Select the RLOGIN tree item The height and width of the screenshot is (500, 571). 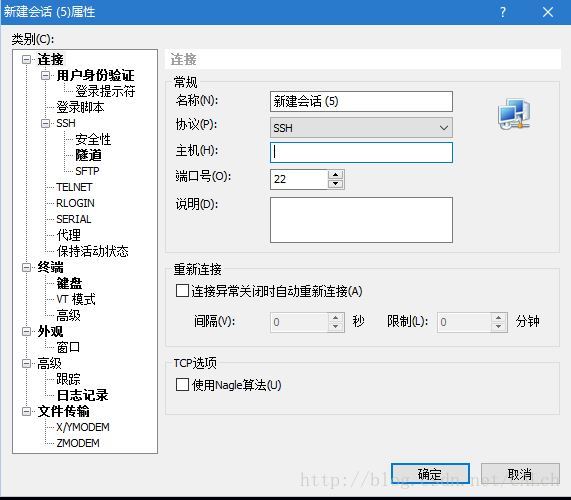[x=75, y=203]
